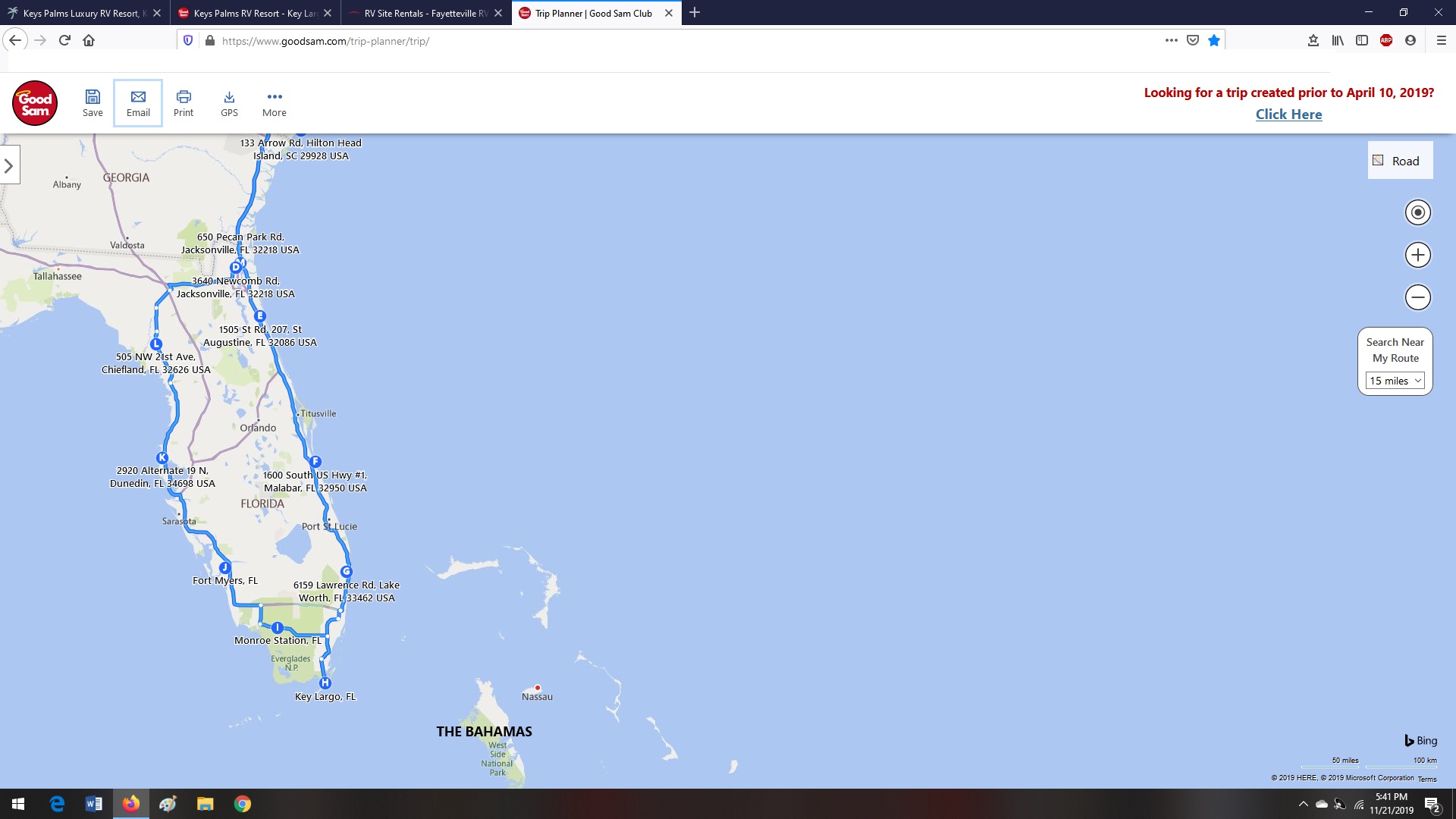Open the Windows Start menu

coord(18,804)
